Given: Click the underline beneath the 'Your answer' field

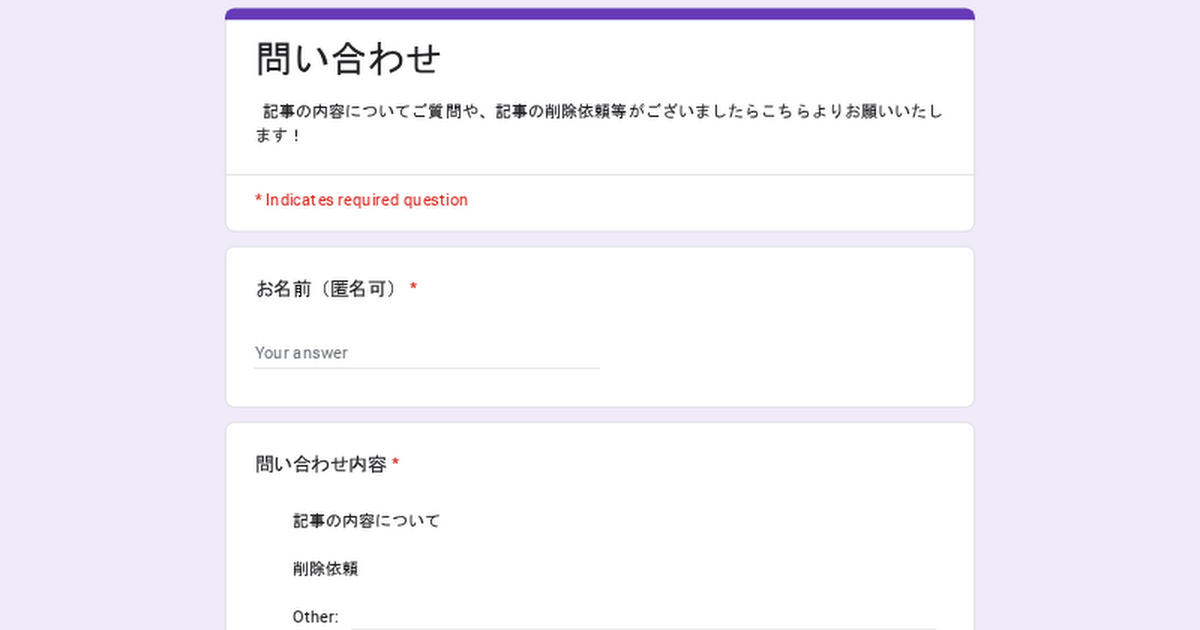Looking at the screenshot, I should [426, 368].
